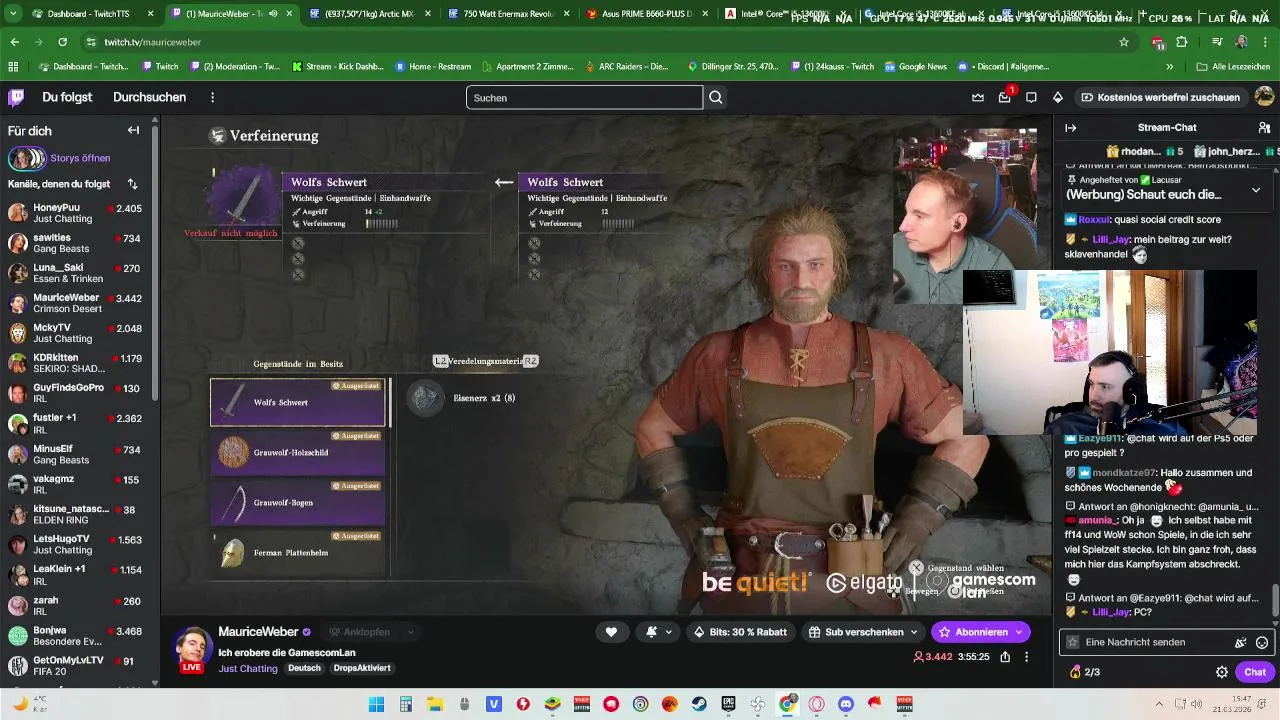Expand Sub verschenken dropdown
Viewport: 1280px width, 720px height.
(x=914, y=632)
